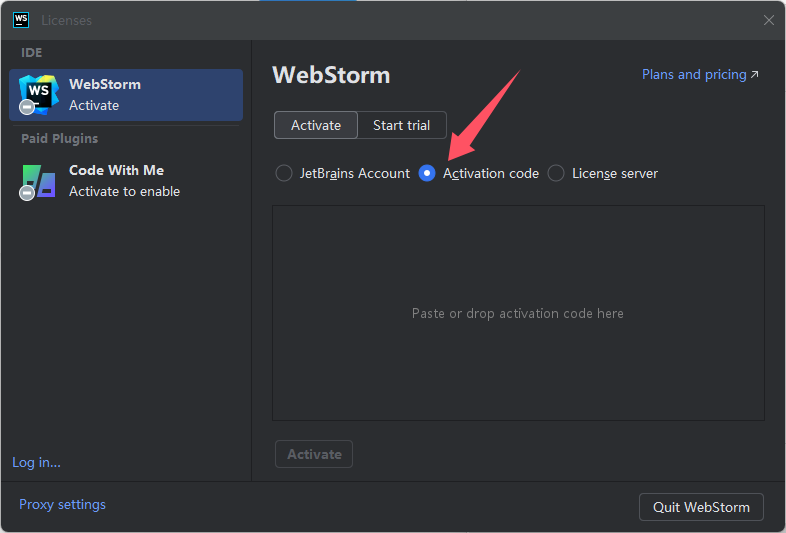Focus the activation code paste area
This screenshot has width=786, height=533.
tap(518, 313)
